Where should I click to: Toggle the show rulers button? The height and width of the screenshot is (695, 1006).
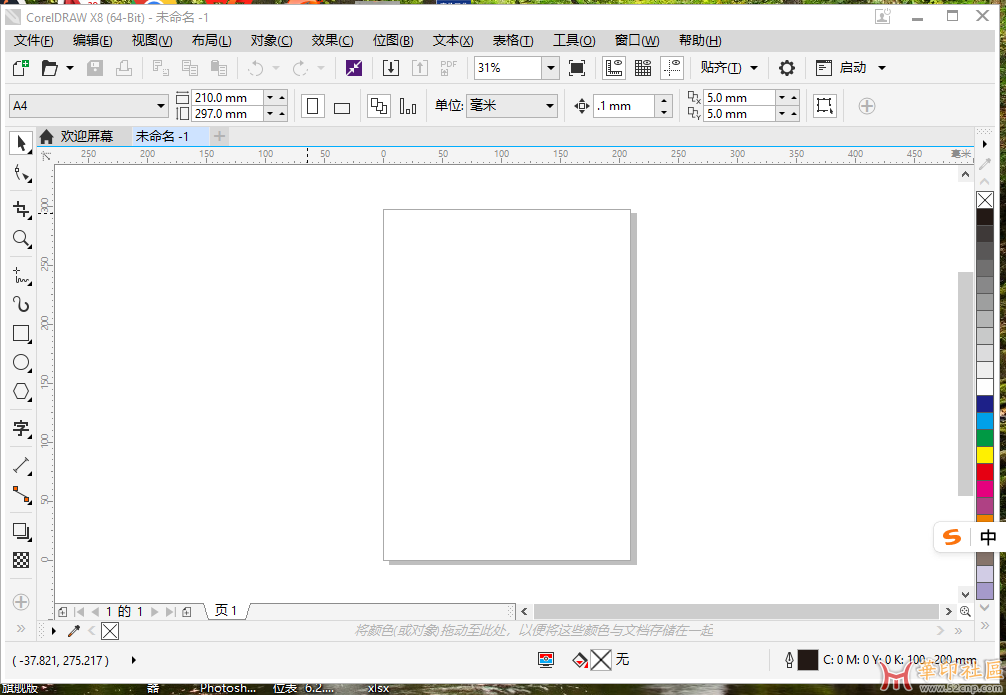pos(614,68)
